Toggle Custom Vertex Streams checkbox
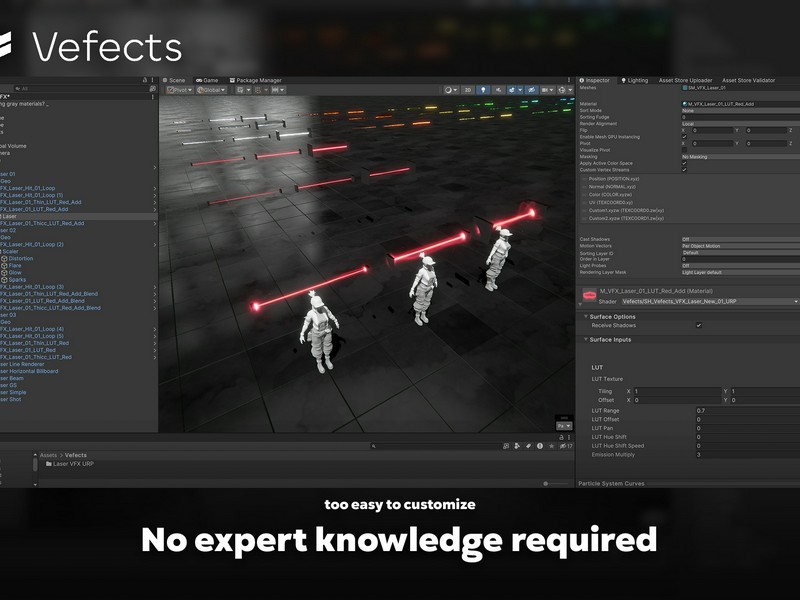Screen dimensions: 800x600 coord(684,170)
